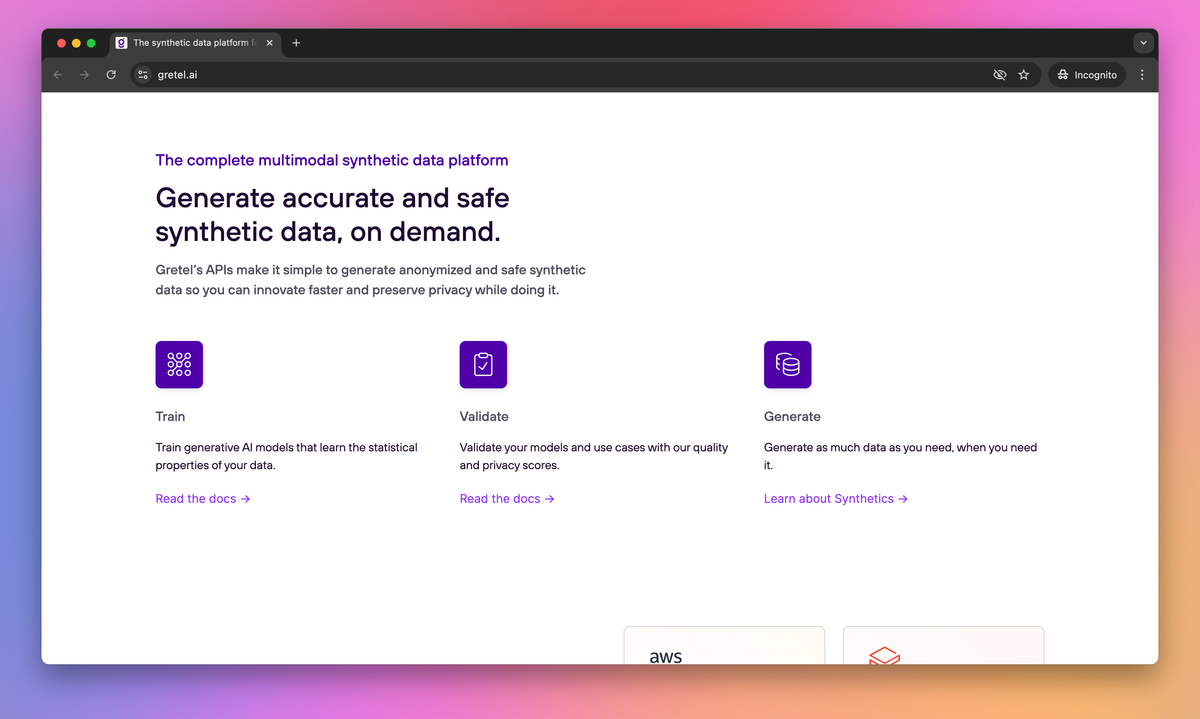
Task: Bookmark this page with the star icon
Action: pos(1023,75)
